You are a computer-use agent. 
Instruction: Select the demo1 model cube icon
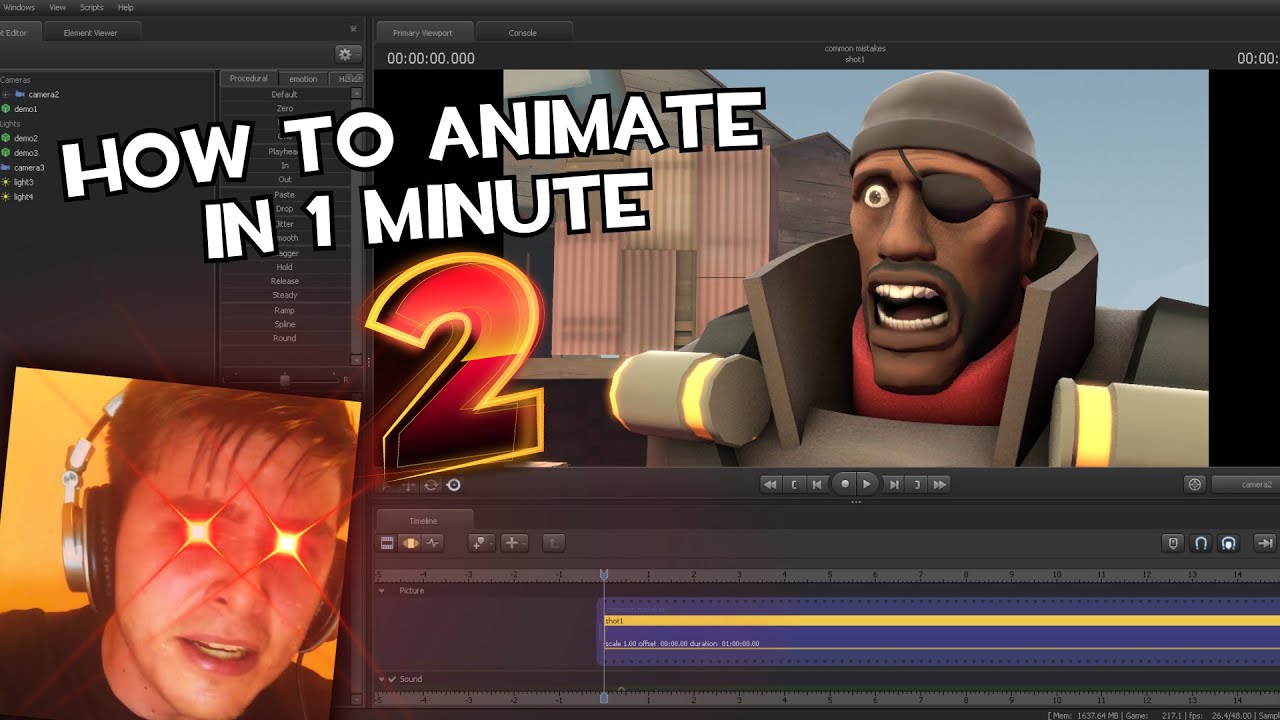point(6,108)
